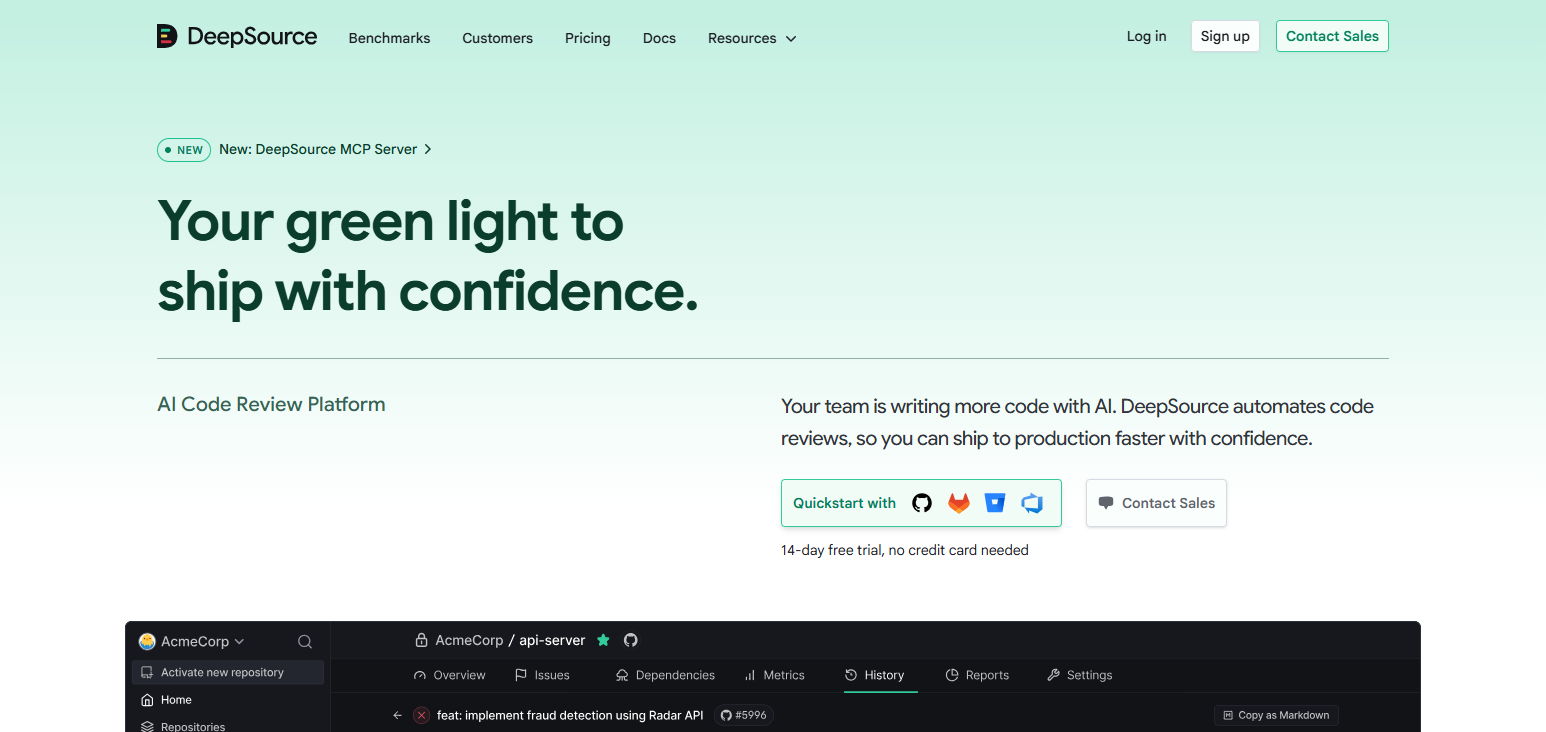
Task: Switch to the Metrics tab
Action: (774, 675)
